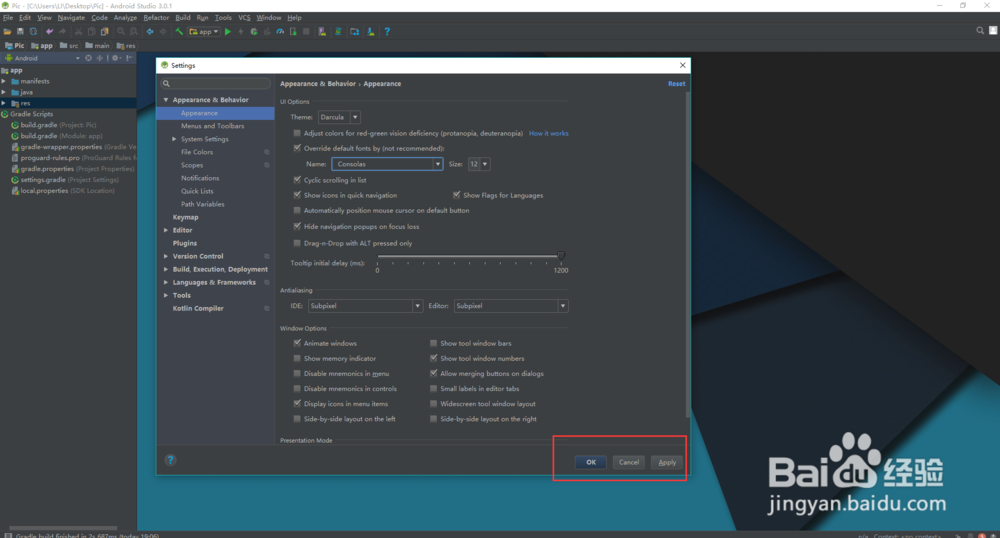
Task: Open the How it works link
Action: [x=548, y=133]
